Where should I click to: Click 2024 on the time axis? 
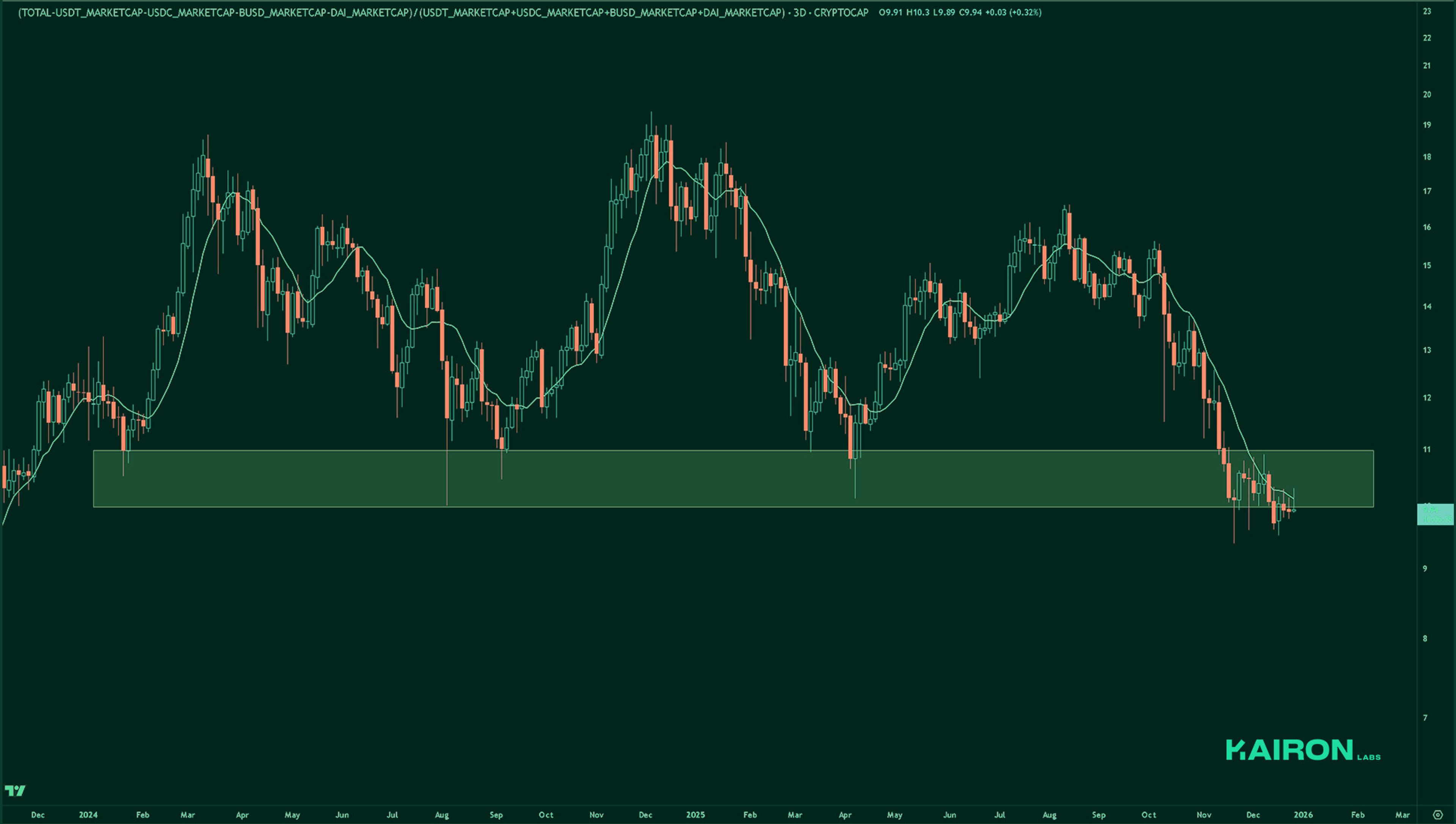pos(88,815)
